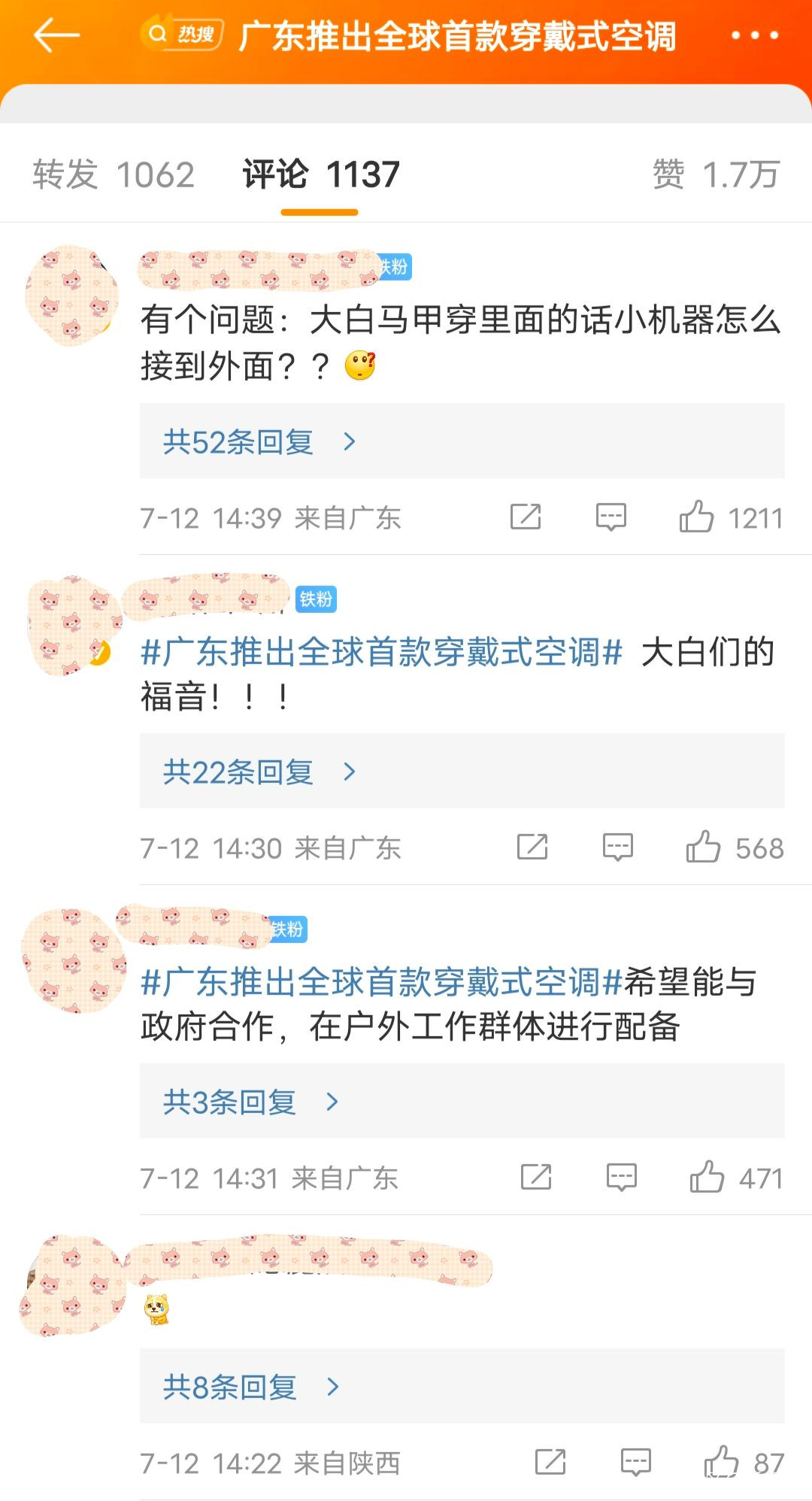Tap the 热搜 search badge in header

pos(183,35)
